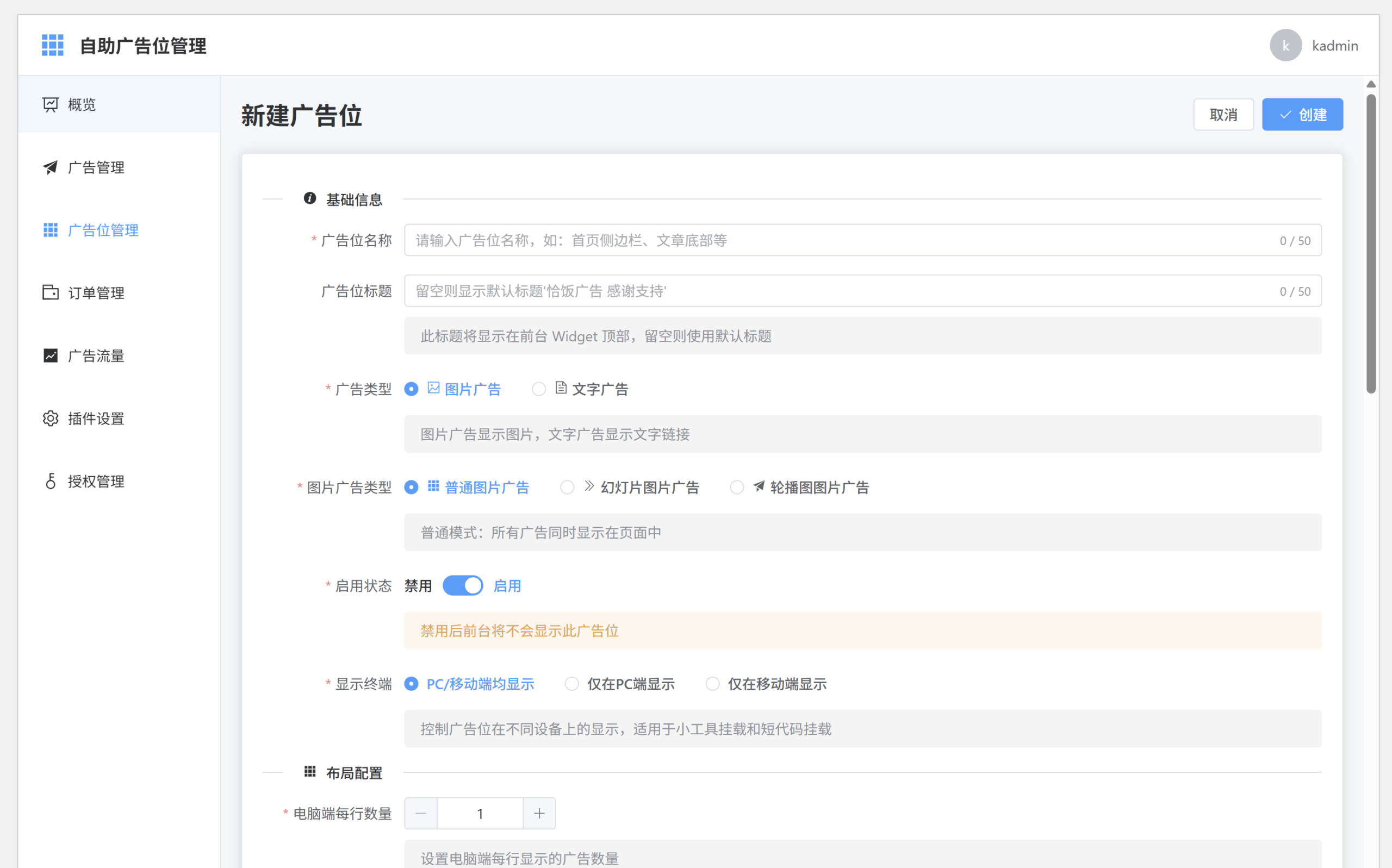Click the plane icon beside 轮播图图片广告
Screen dimensions: 1392x868
click(759, 486)
